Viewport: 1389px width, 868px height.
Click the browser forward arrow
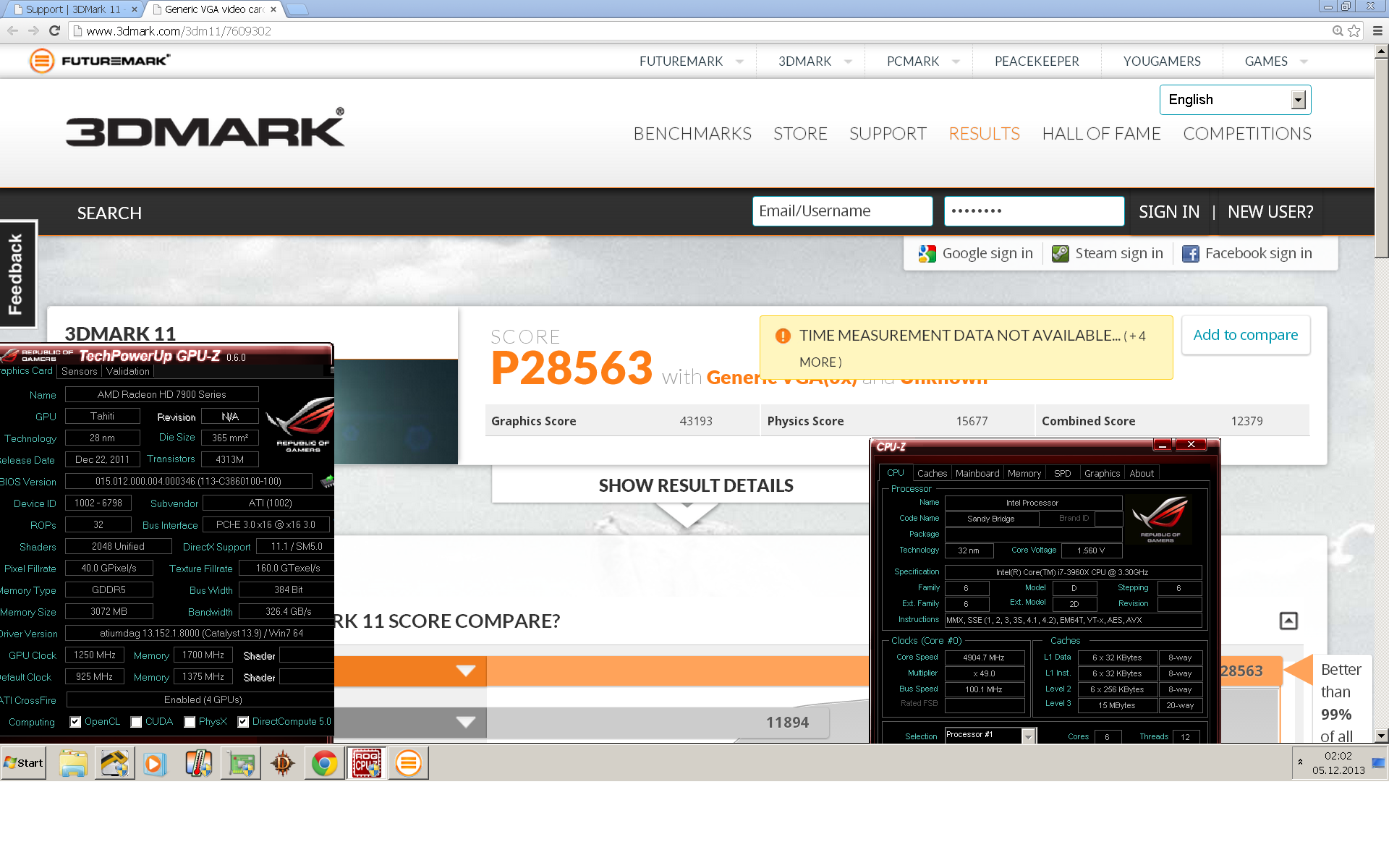coord(33,30)
